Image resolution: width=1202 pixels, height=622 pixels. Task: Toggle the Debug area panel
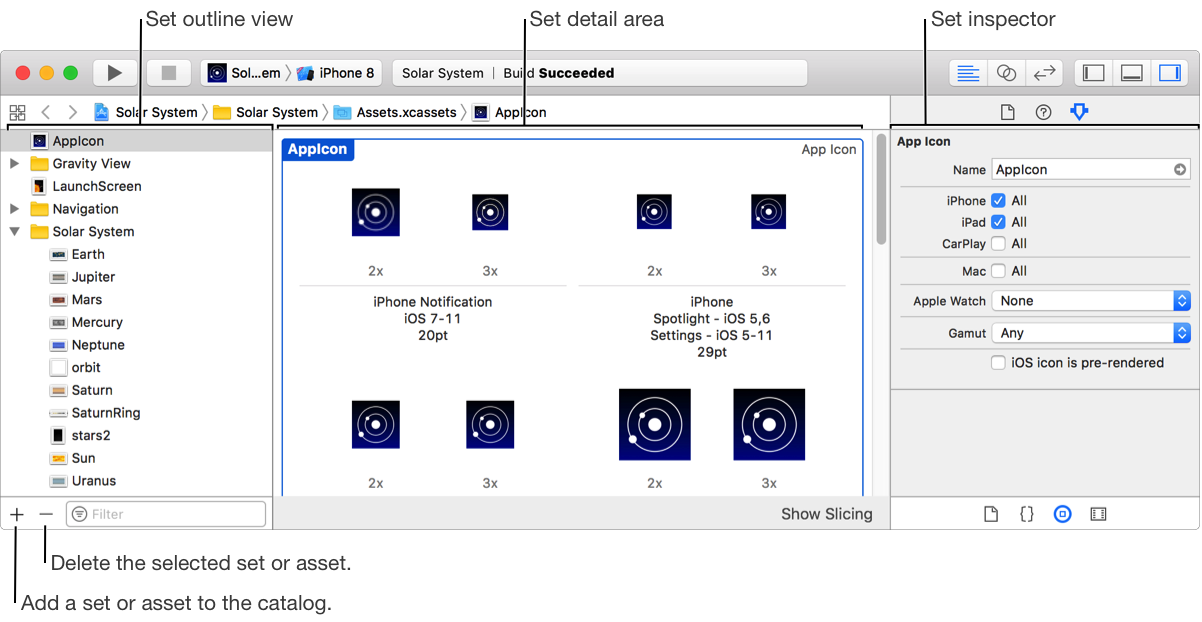tap(1132, 73)
